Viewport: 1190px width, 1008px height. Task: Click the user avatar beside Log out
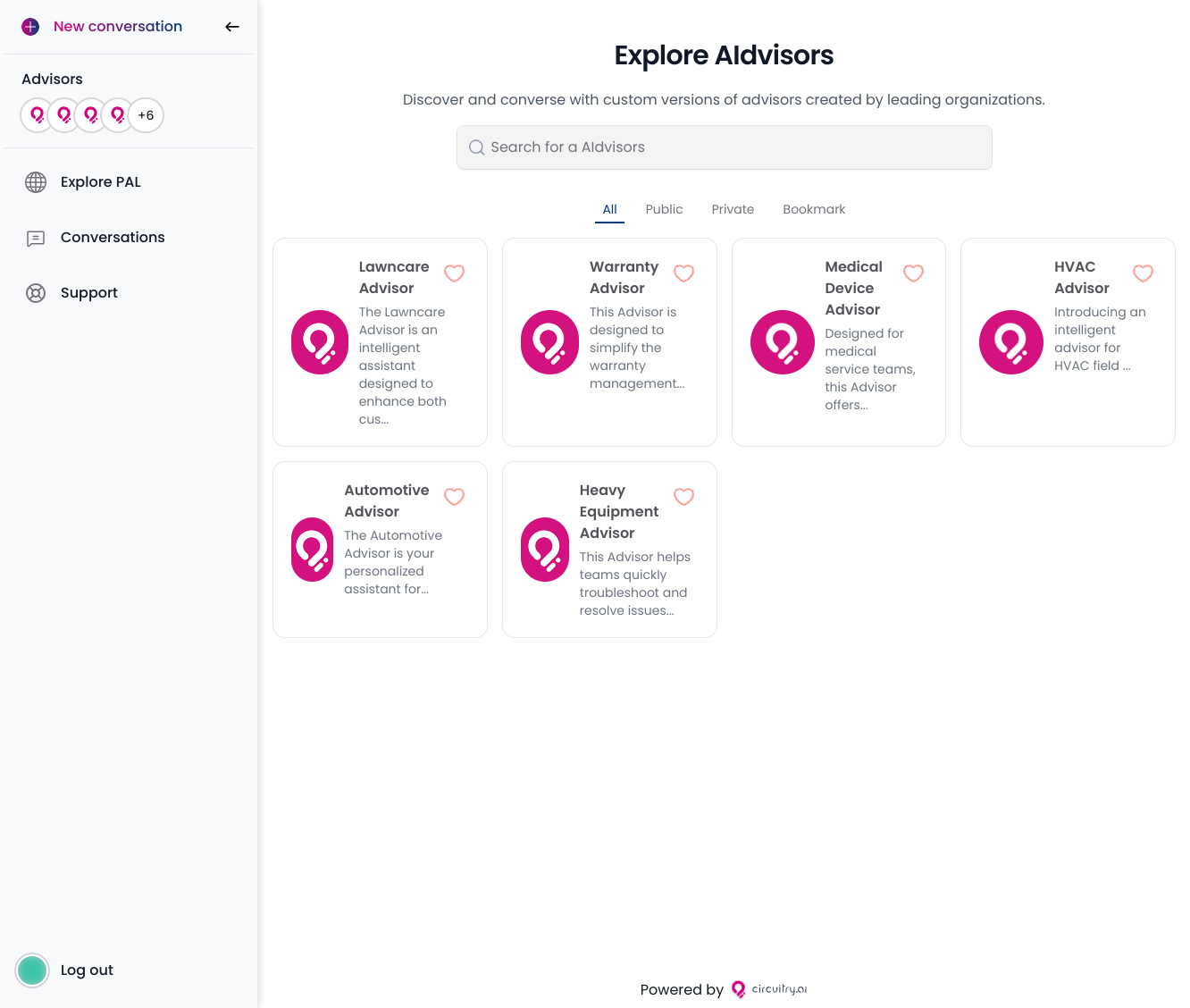[32, 970]
